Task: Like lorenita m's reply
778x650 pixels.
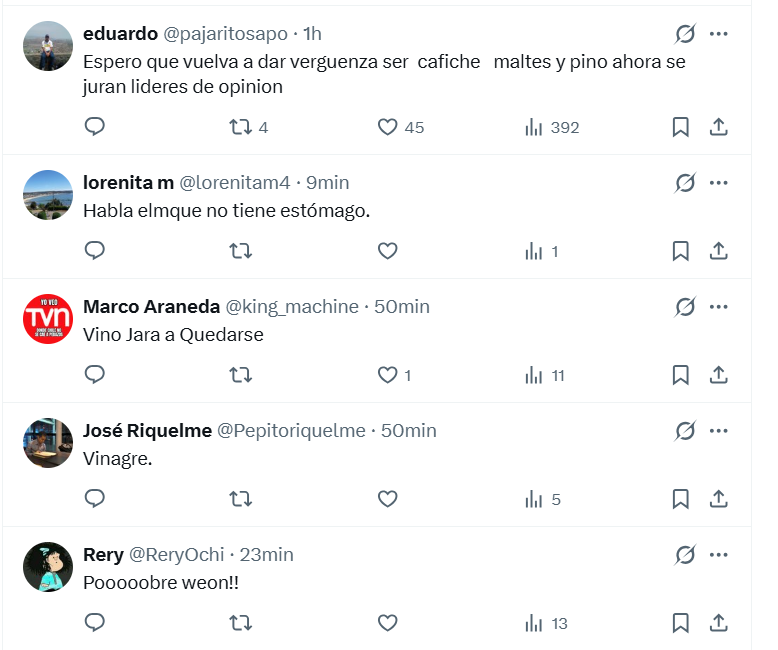Action: pyautogui.click(x=388, y=251)
